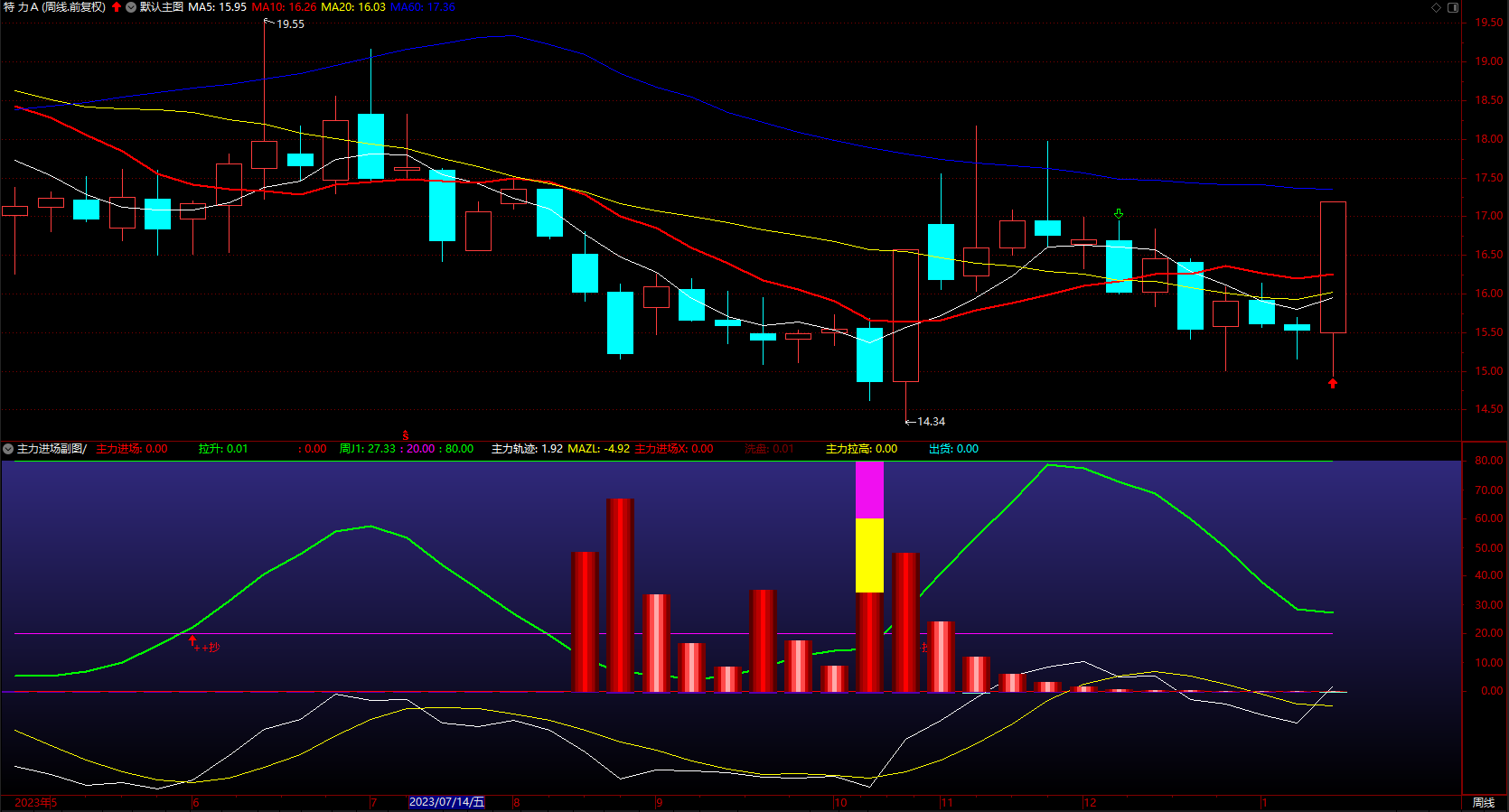Click the 19.55 high price label
The image size is (1509, 812).
291,24
